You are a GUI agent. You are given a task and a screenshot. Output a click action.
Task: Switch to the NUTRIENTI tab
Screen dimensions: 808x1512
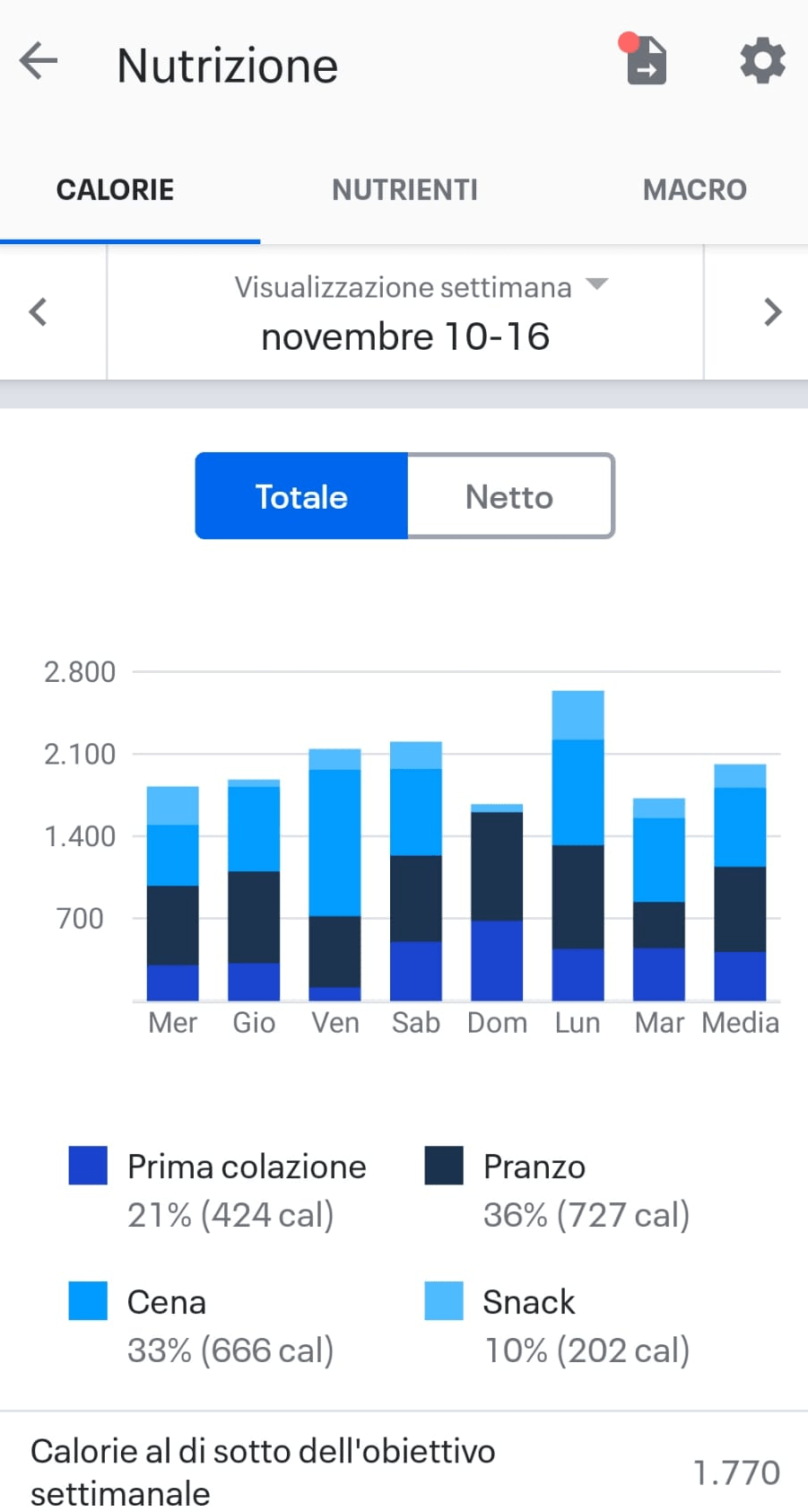[x=404, y=189]
